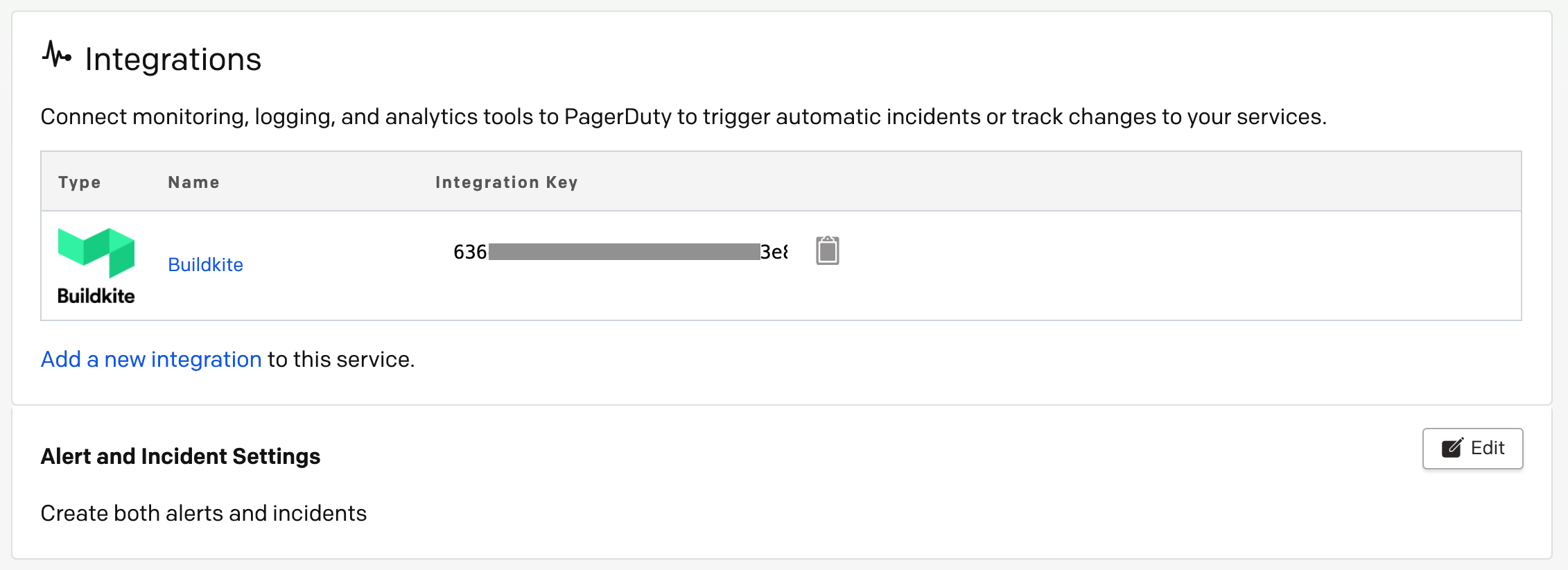Select the redacted integration key value

(624, 251)
